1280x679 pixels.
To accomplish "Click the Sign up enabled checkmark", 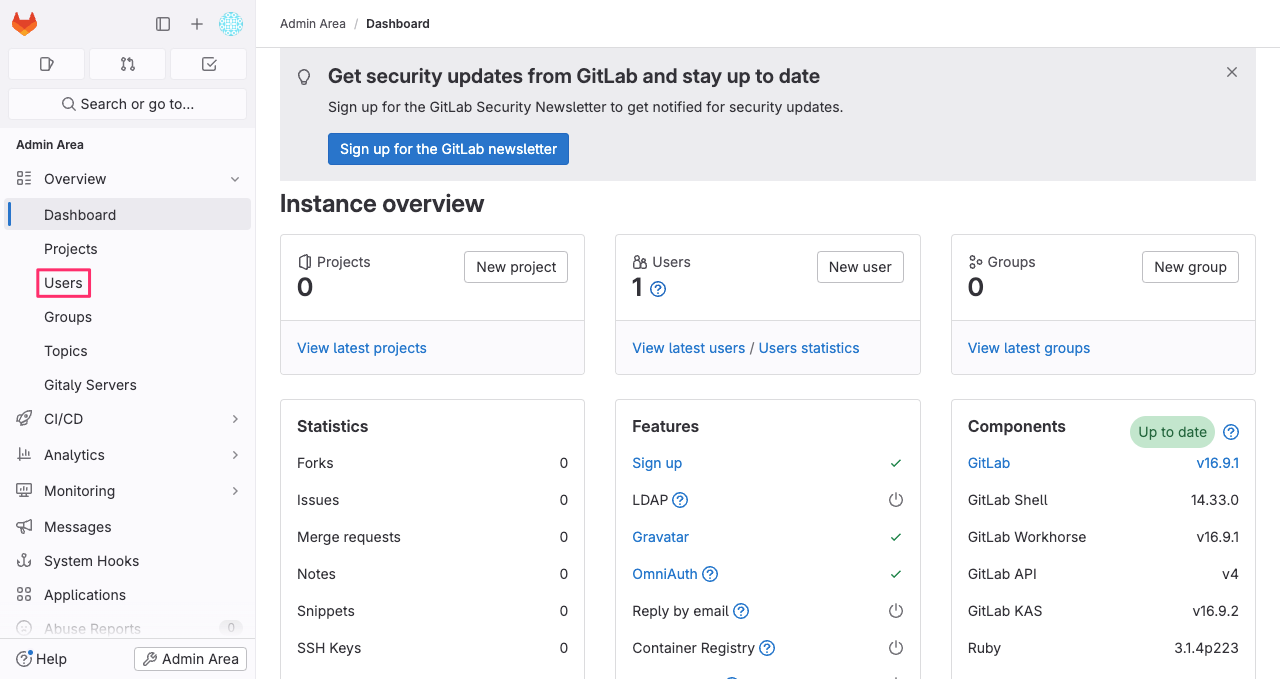I will click(896, 463).
